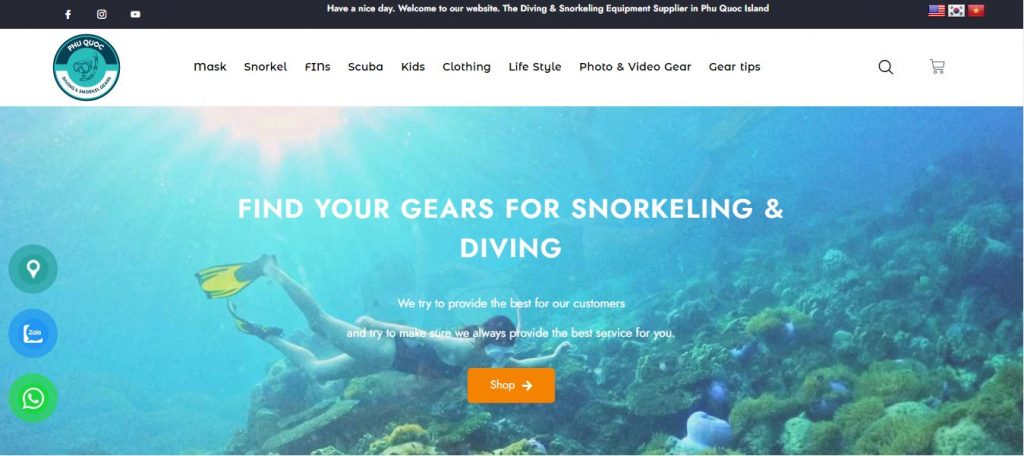Click the Phu Quoc Diving logo
1024x456 pixels.
86,67
